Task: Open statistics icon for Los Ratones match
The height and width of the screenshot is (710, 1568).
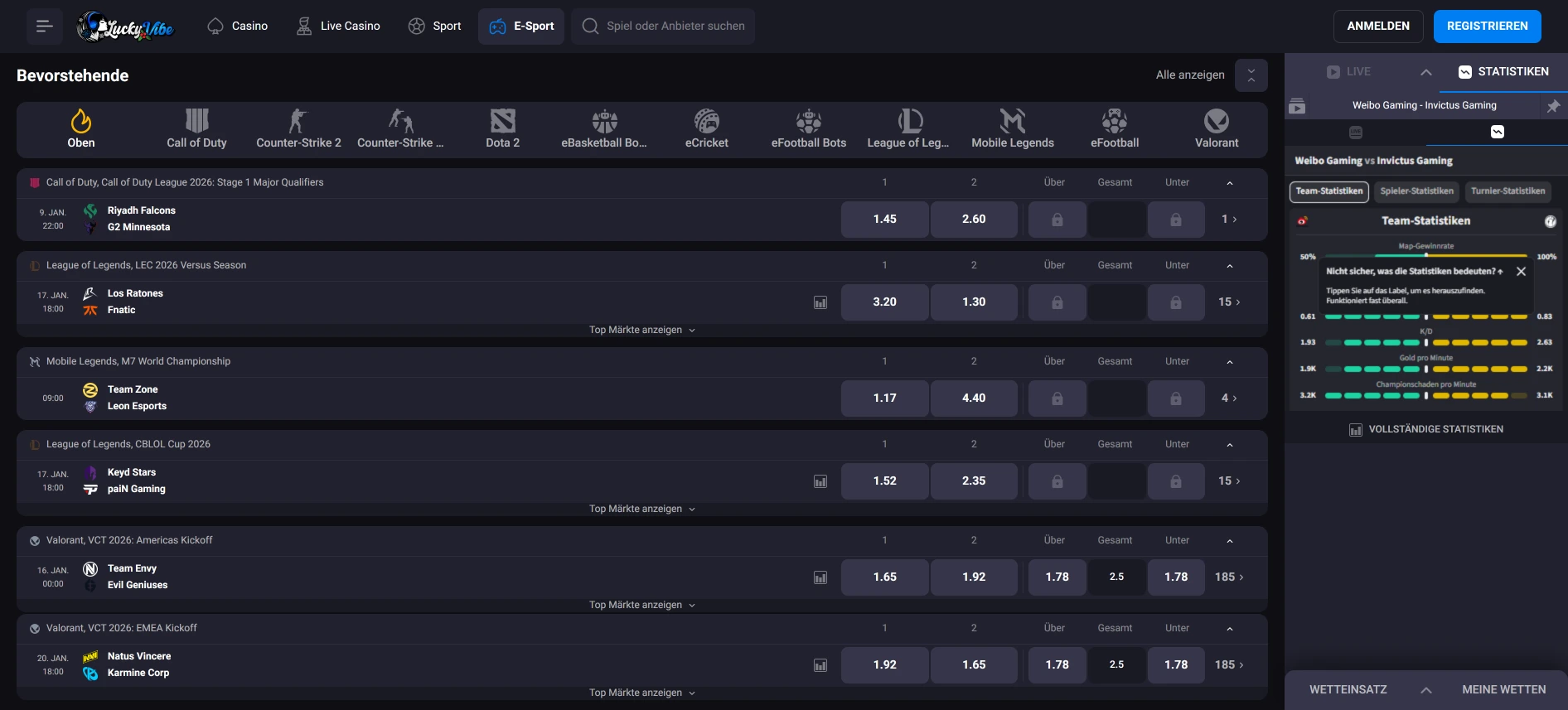Action: coord(820,302)
